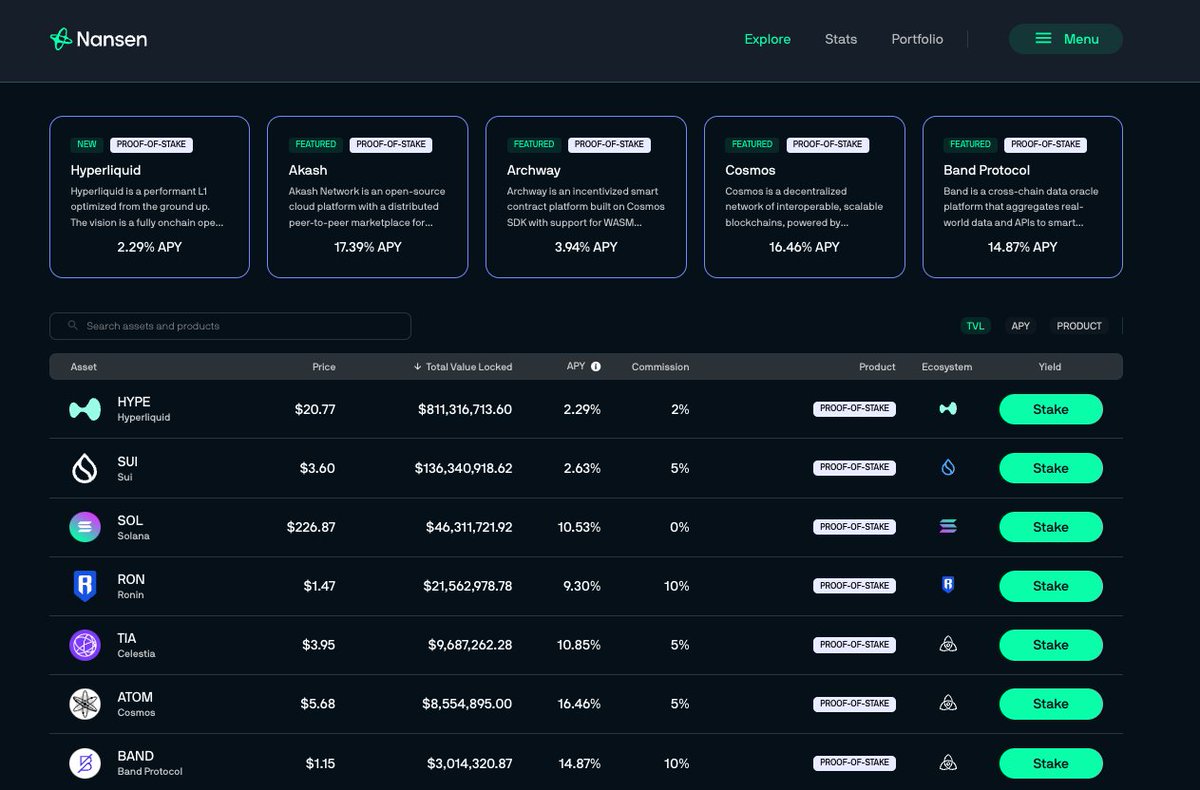Click the $811,316,713.60 TVL value
1200x790 pixels.
[x=465, y=409]
